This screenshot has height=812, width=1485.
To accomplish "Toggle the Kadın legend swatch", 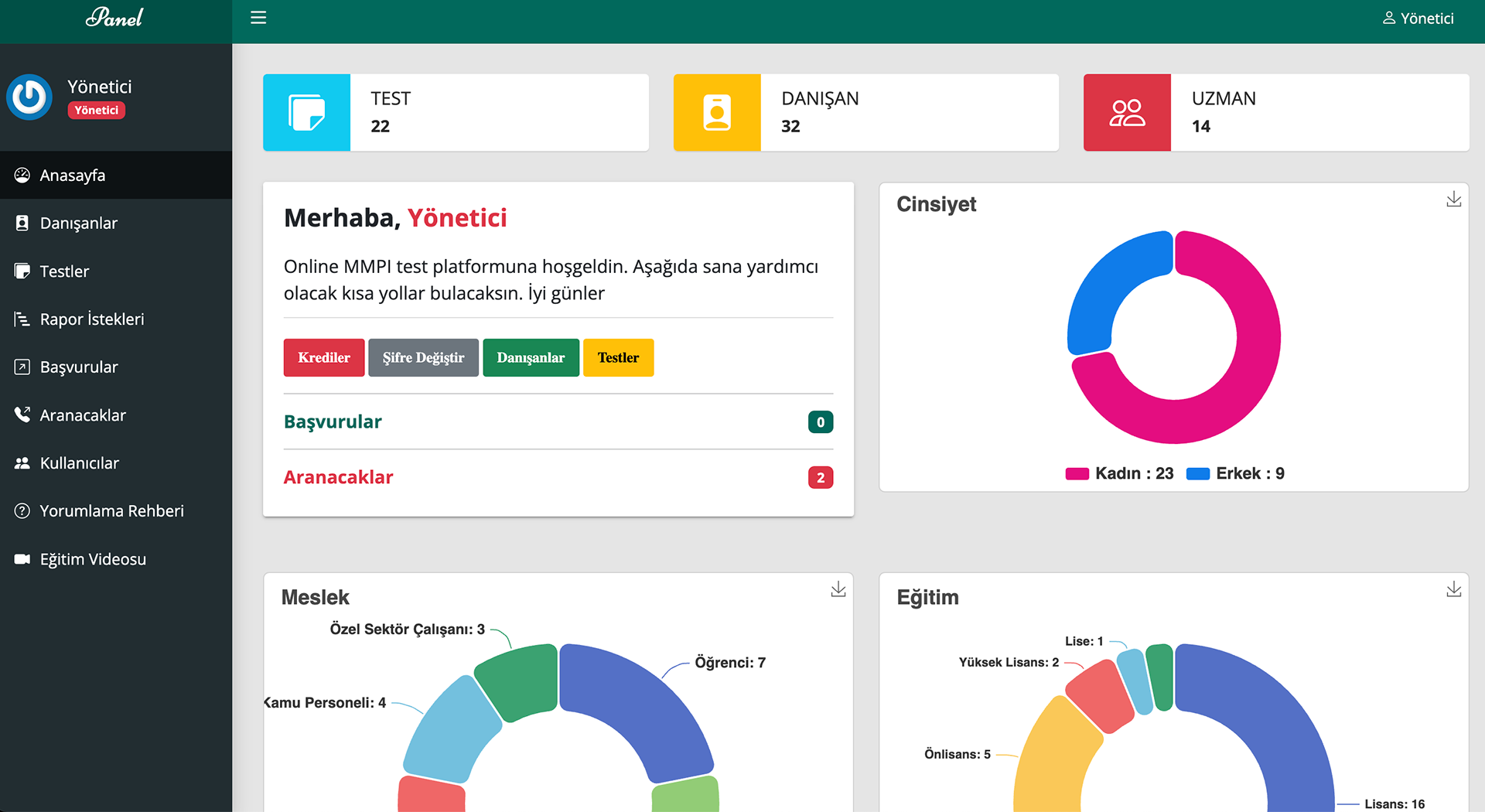I will click(1077, 474).
